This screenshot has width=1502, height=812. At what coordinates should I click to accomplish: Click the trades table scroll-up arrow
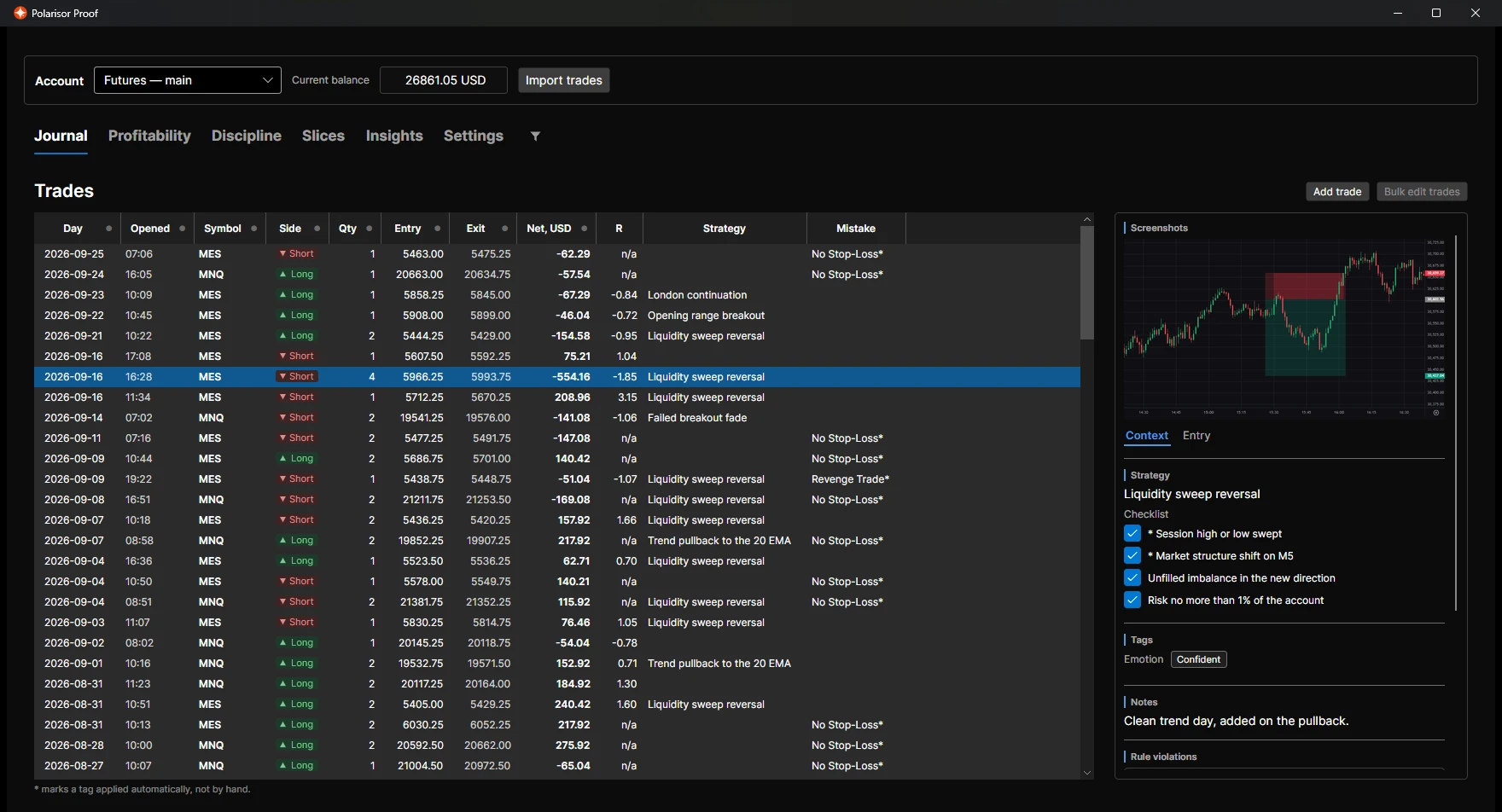1087,219
